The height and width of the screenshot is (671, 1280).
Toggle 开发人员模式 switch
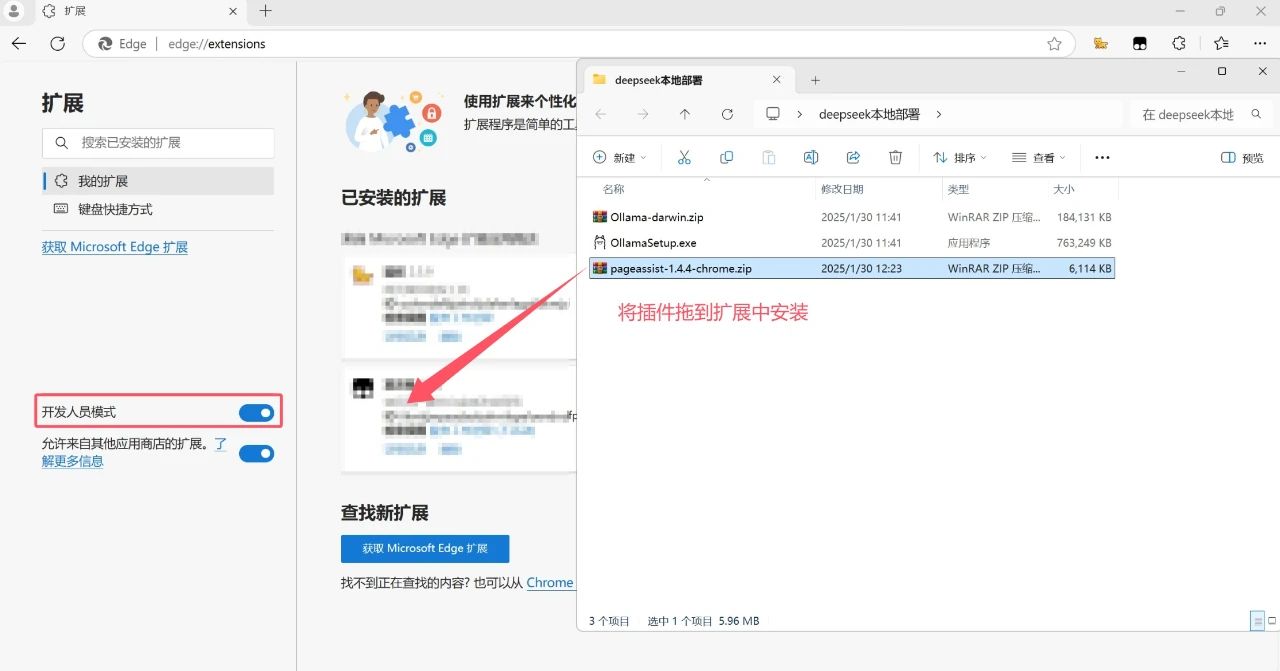coord(256,412)
